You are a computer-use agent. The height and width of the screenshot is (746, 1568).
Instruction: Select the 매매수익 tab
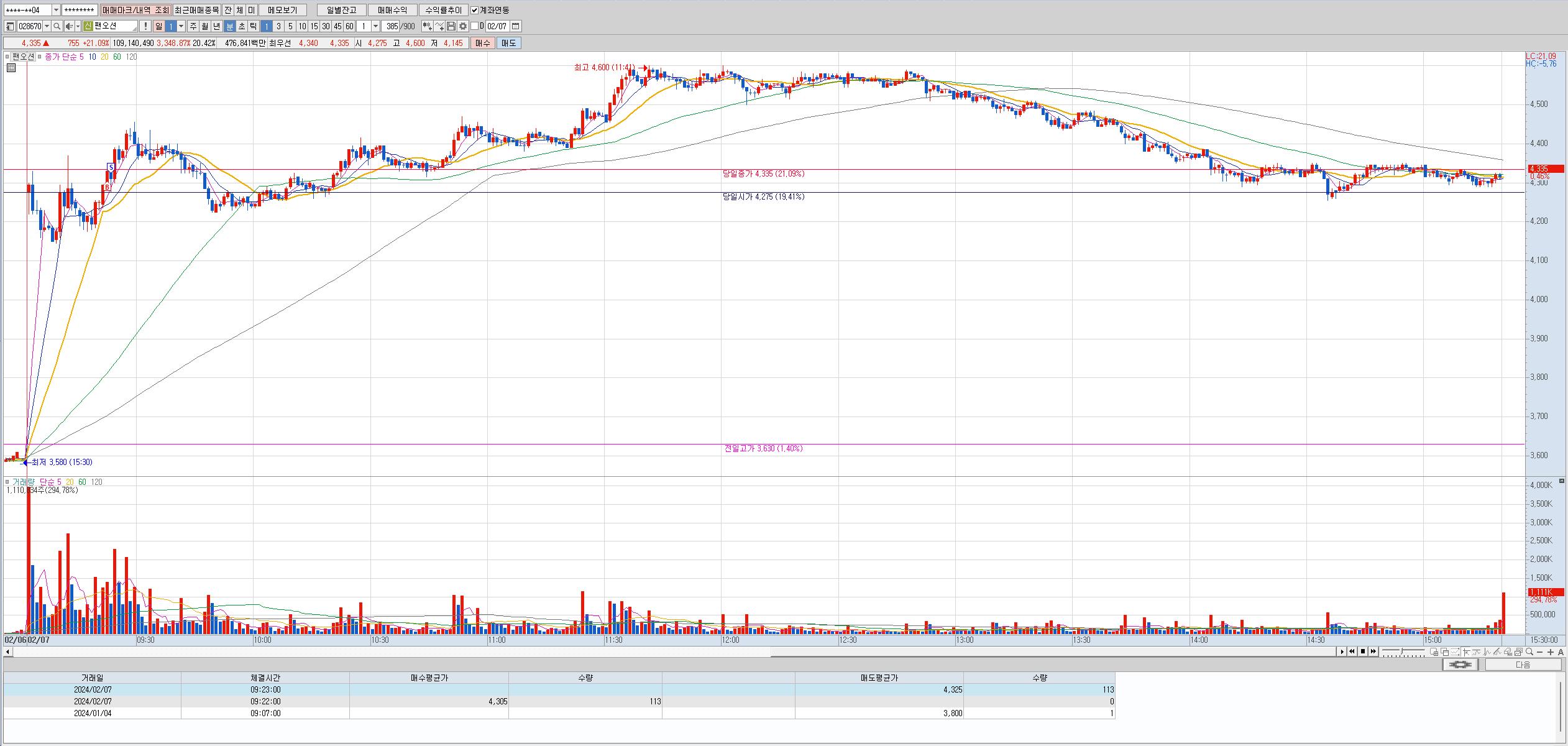pyautogui.click(x=392, y=10)
